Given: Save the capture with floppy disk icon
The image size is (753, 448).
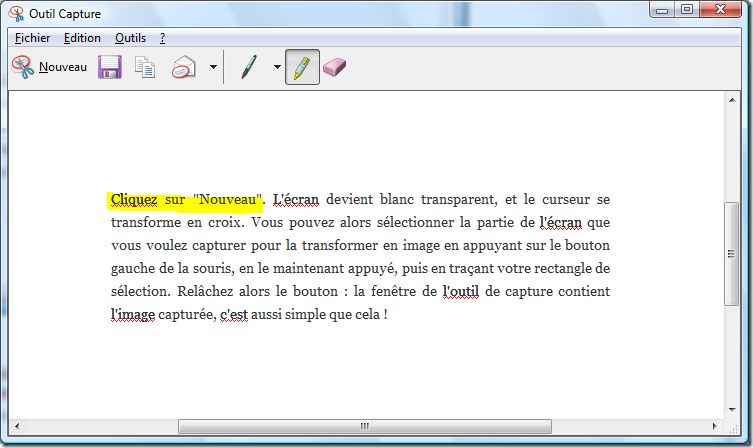Looking at the screenshot, I should tap(109, 67).
